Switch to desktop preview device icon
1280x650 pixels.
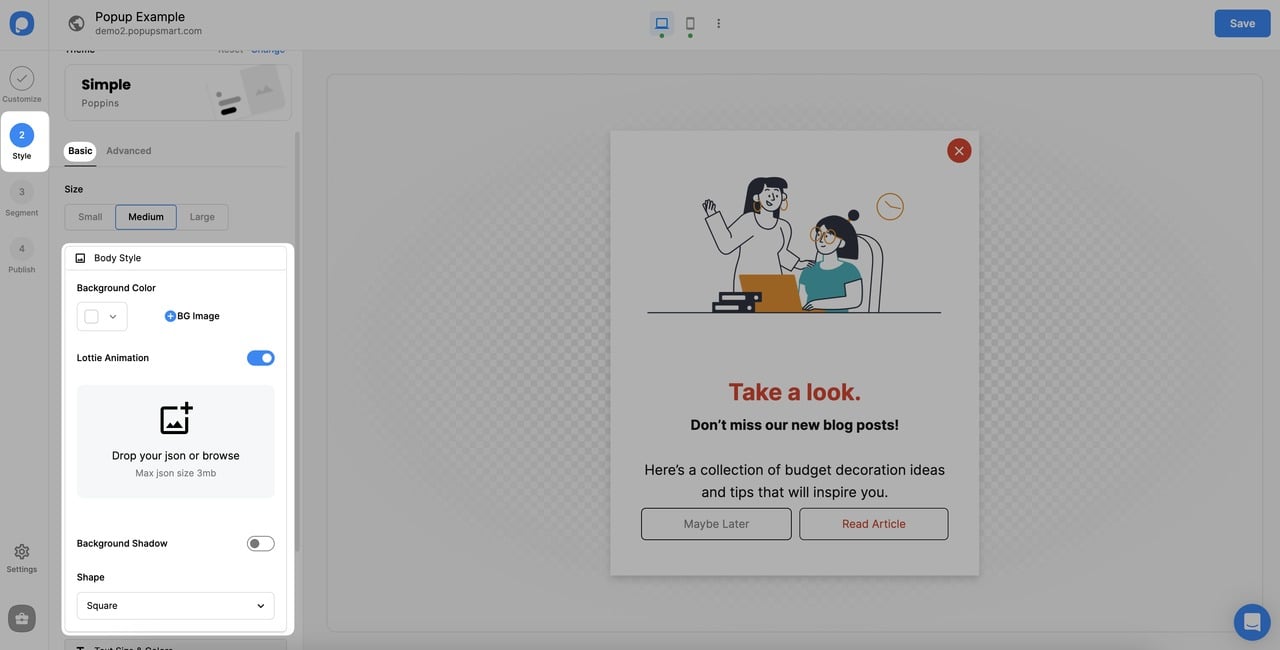click(x=661, y=23)
